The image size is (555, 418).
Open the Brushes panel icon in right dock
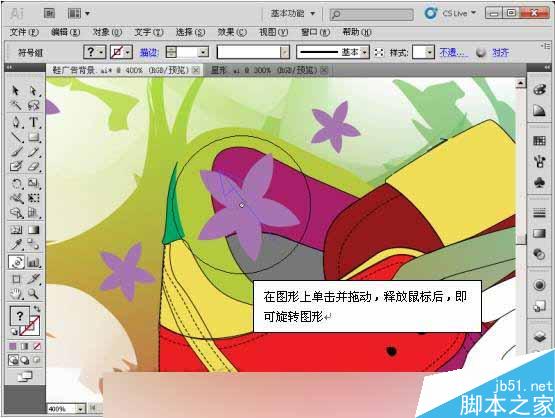point(539,162)
